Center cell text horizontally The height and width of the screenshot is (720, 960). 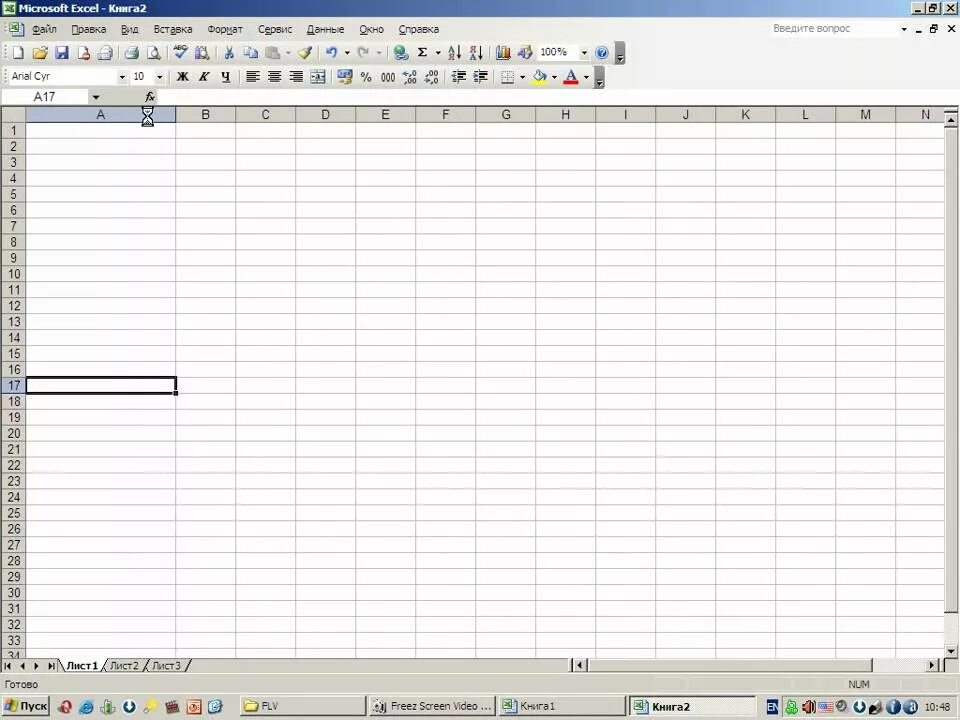274,77
